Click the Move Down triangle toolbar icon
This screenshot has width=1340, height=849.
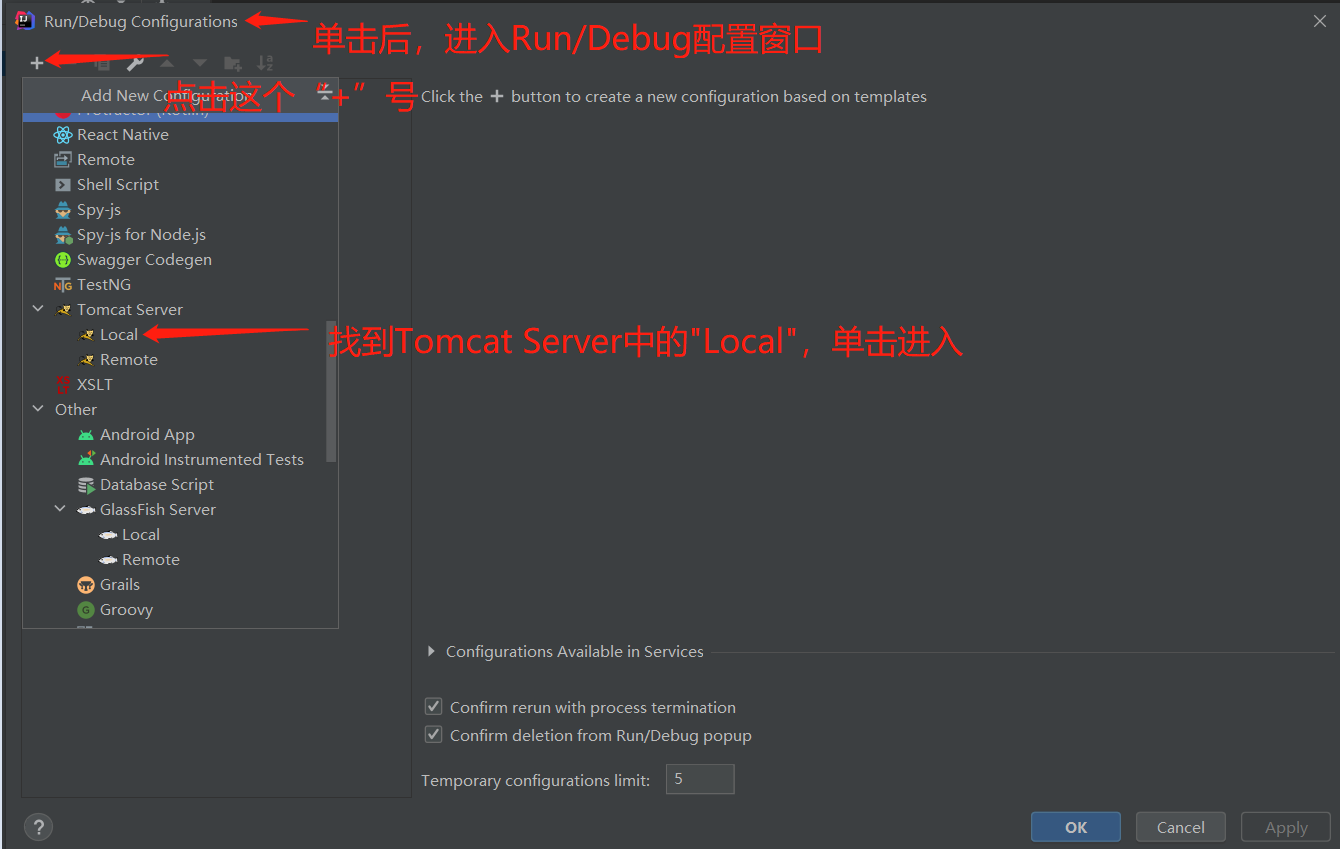[200, 63]
